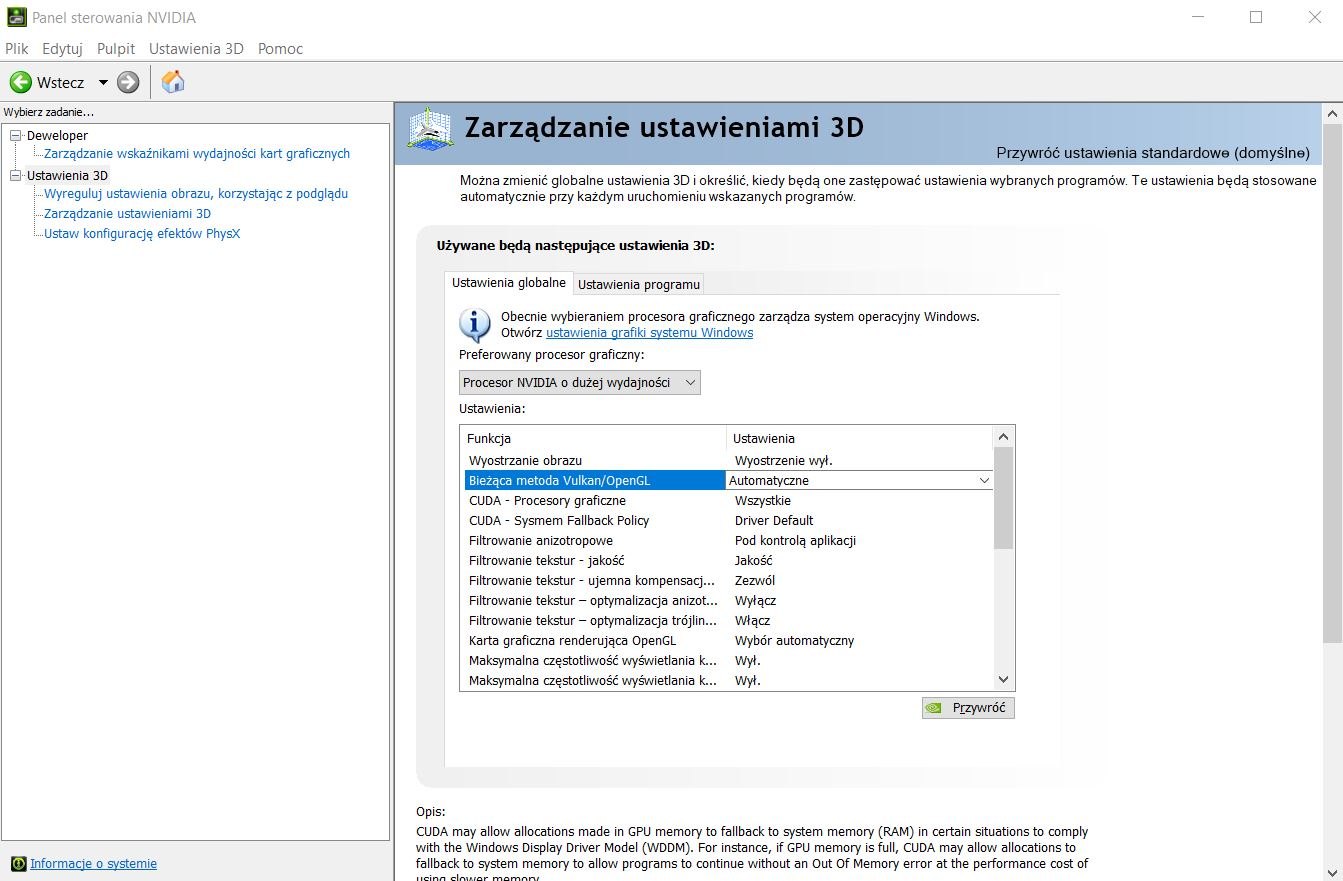1343x881 pixels.
Task: Select Filtrowanie tekstur - ujemna kompensacja row
Action: [x=727, y=580]
